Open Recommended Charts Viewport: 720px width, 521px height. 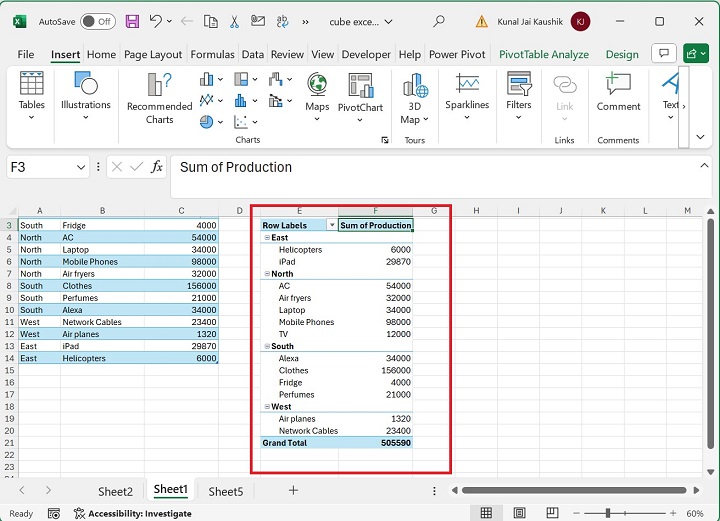point(159,98)
